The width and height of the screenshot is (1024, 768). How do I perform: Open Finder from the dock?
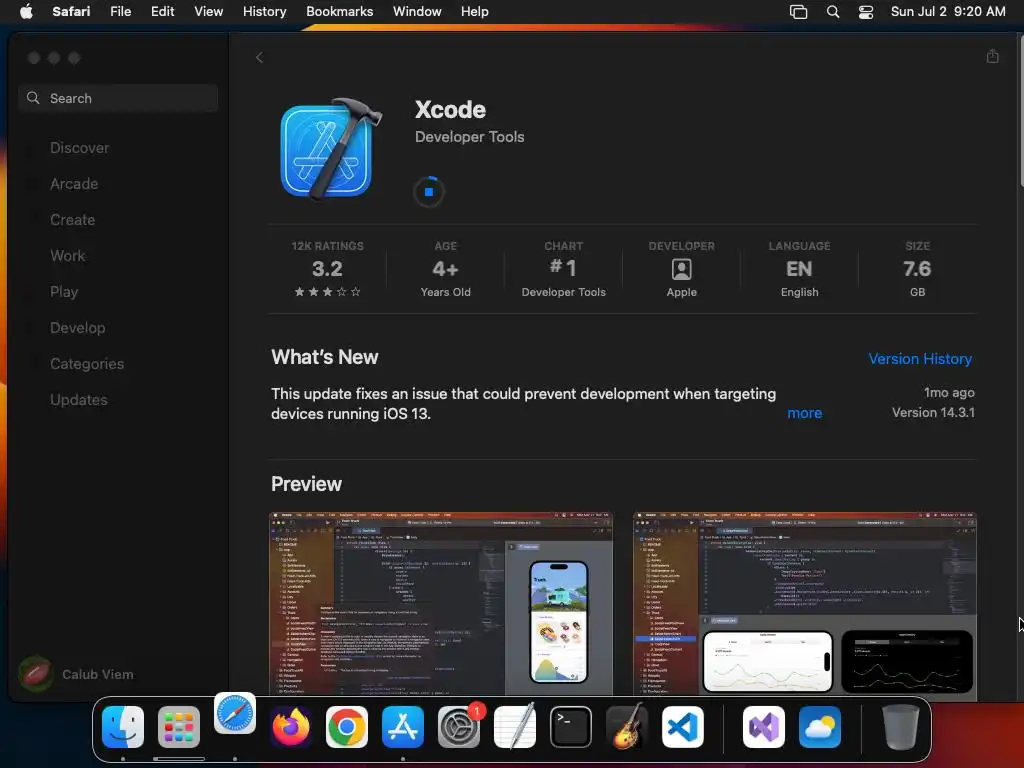tap(123, 727)
